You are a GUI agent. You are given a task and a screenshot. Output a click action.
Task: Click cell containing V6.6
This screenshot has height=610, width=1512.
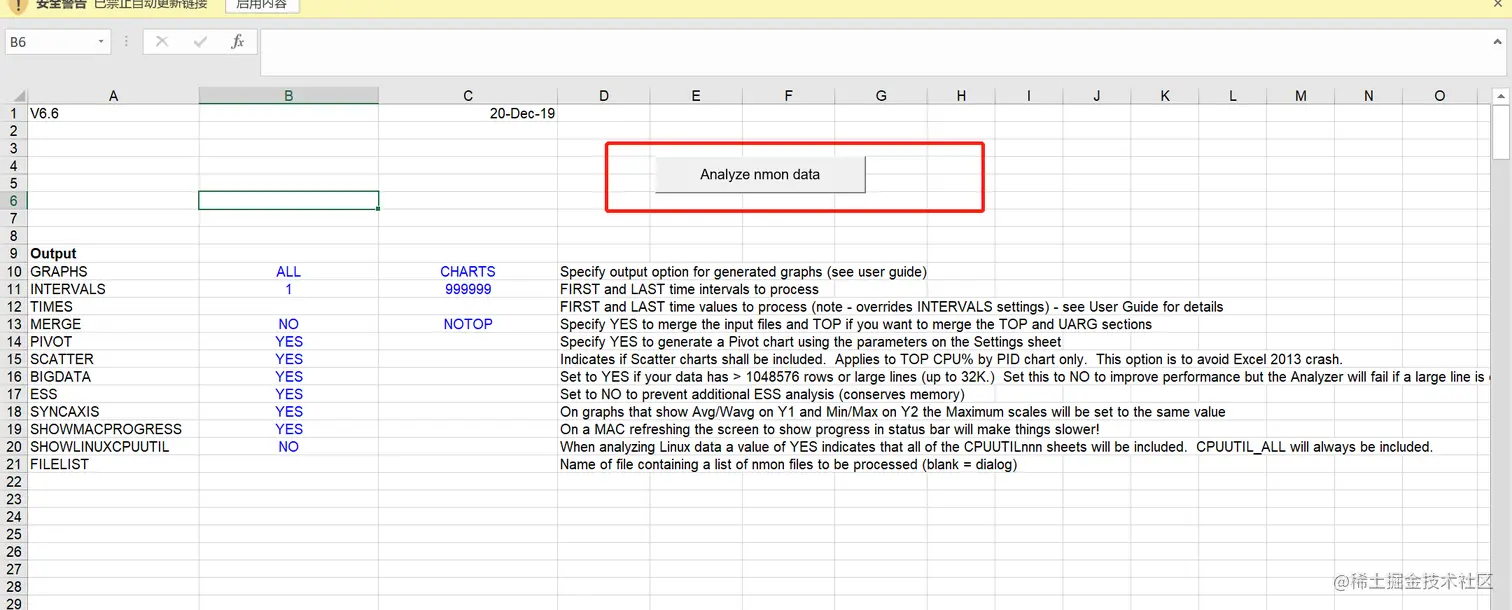113,114
